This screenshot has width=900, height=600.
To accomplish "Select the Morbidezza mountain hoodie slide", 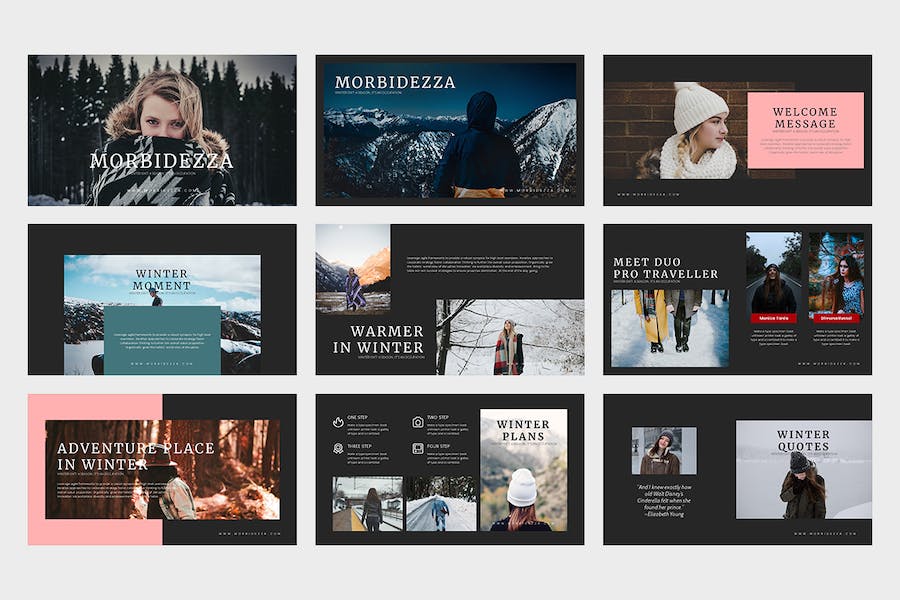I will tap(450, 130).
